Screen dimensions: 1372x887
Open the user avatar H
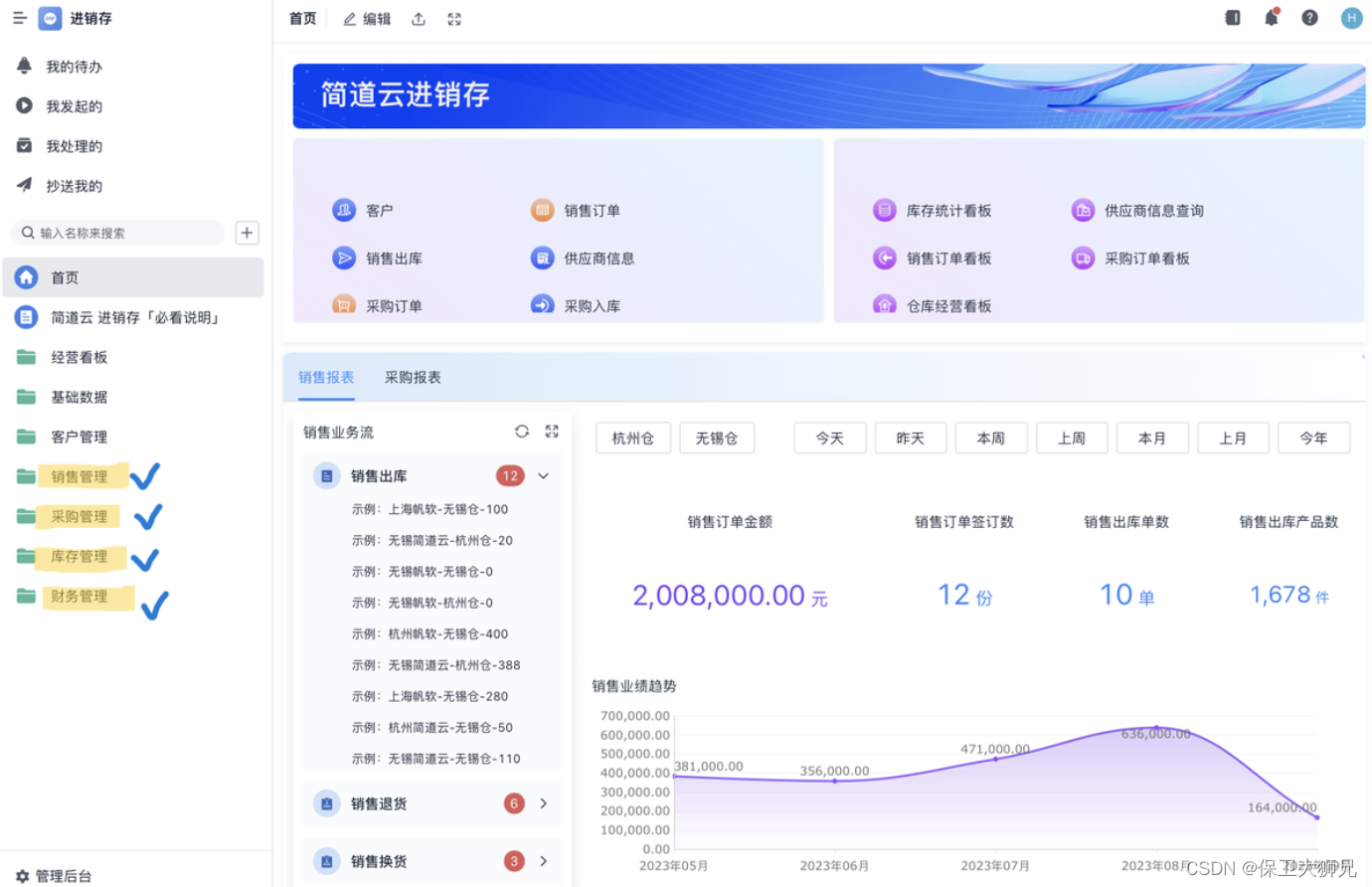coord(1351,18)
